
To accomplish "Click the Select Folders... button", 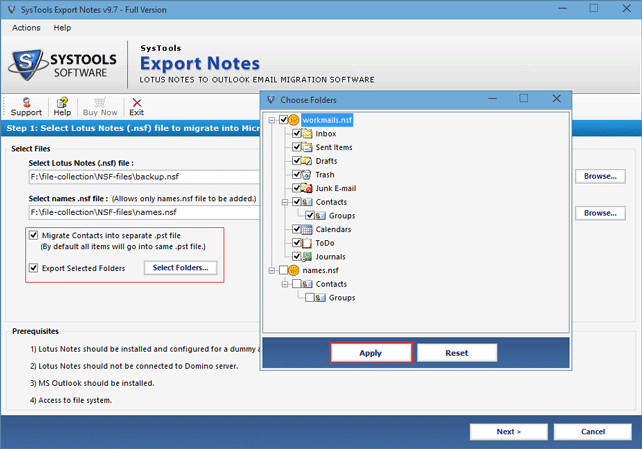I will pos(181,268).
